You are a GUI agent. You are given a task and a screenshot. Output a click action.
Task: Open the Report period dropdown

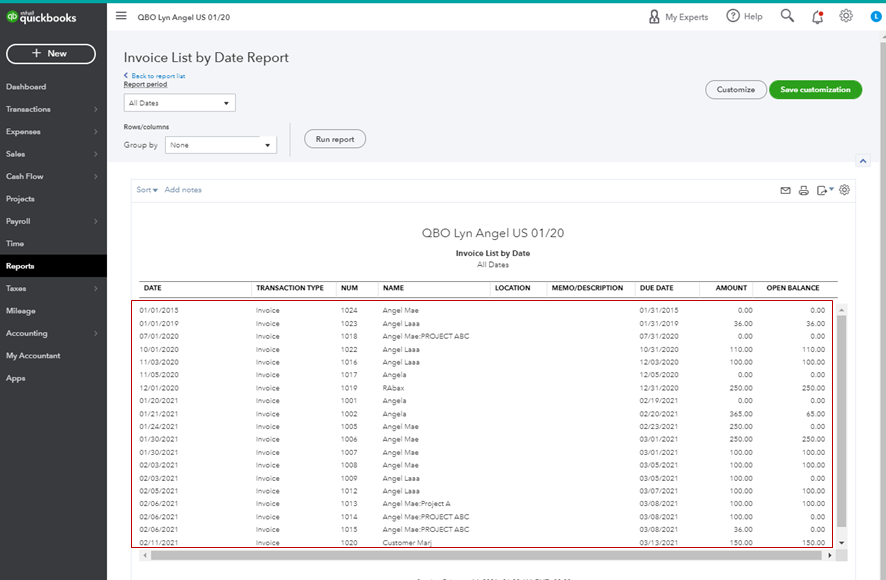pyautogui.click(x=180, y=103)
